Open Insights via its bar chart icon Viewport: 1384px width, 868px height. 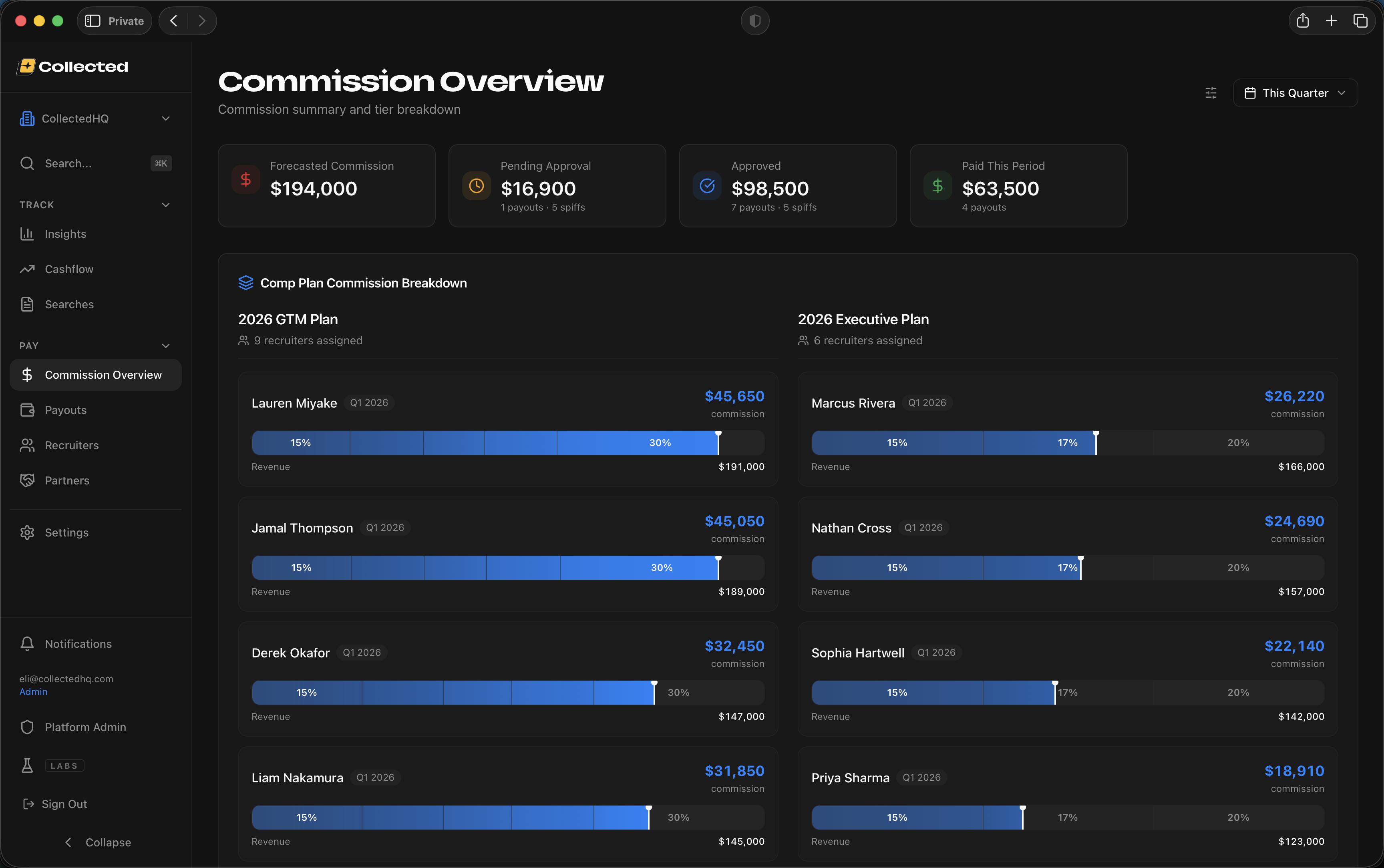(27, 234)
